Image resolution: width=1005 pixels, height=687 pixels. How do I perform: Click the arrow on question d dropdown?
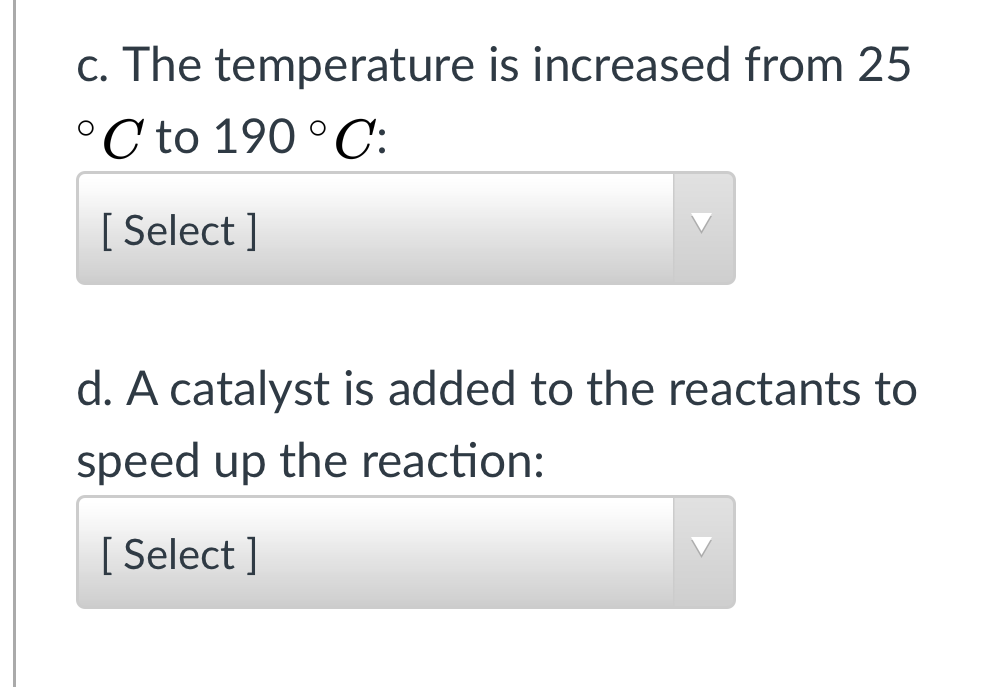pyautogui.click(x=704, y=552)
